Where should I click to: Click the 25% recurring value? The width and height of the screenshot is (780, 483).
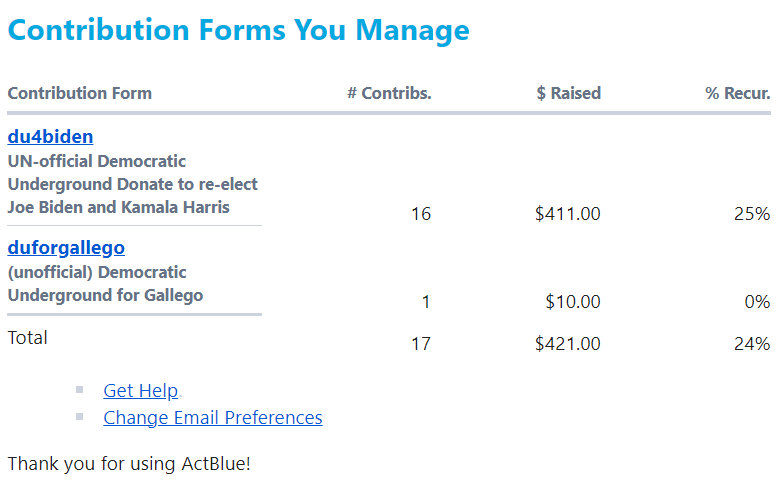(750, 214)
